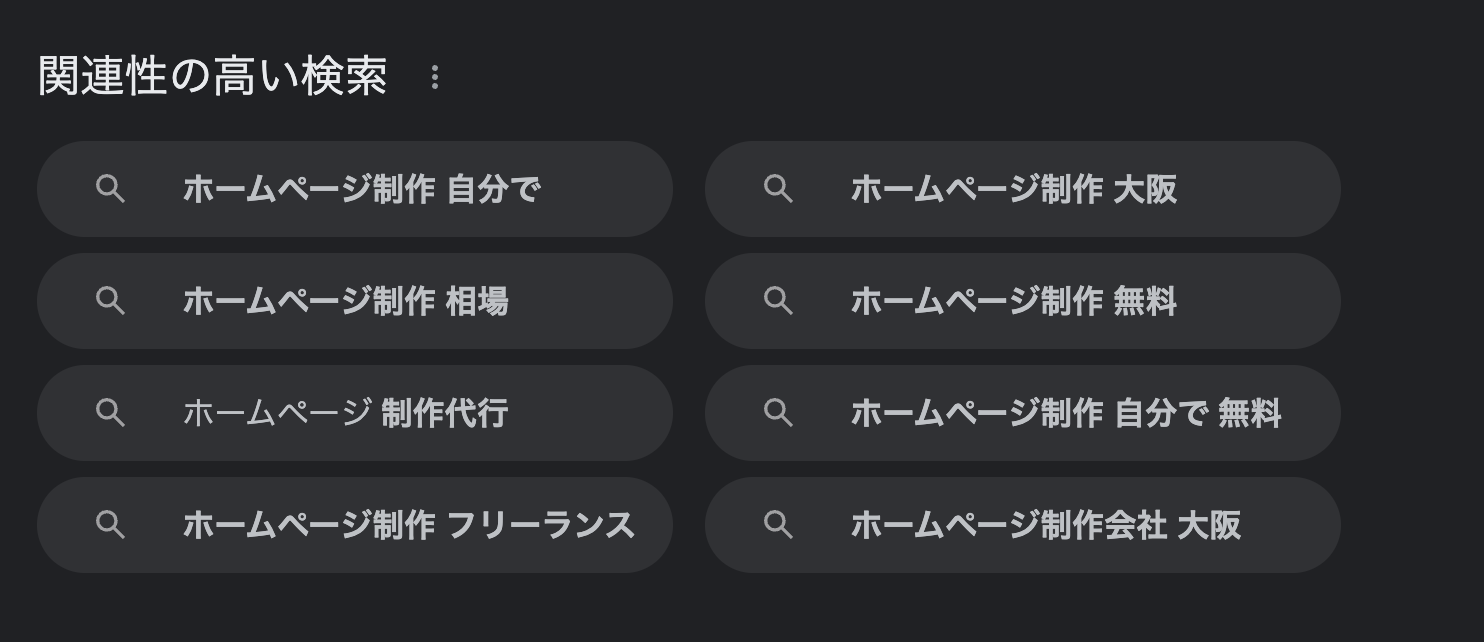Click search icon beside ホームページ制作 相場
The width and height of the screenshot is (1484, 642).
[110, 301]
